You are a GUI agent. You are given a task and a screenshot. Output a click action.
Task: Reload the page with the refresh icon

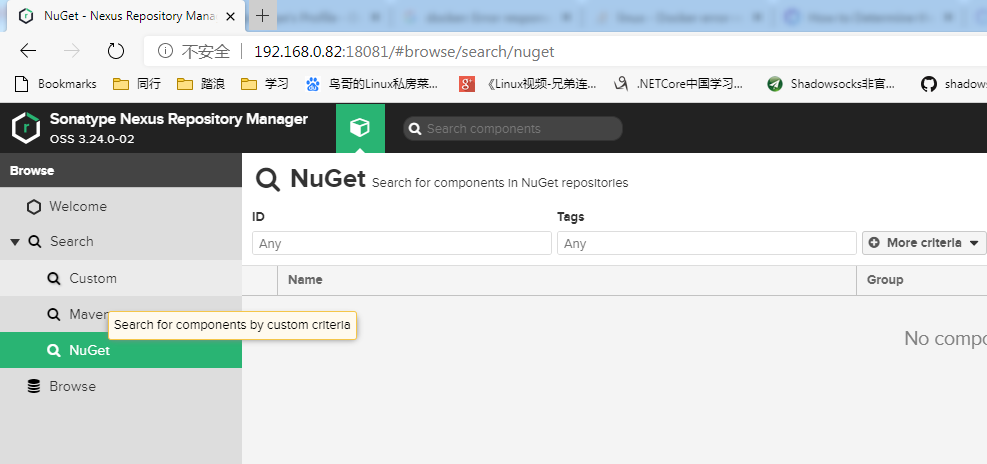pyautogui.click(x=116, y=51)
